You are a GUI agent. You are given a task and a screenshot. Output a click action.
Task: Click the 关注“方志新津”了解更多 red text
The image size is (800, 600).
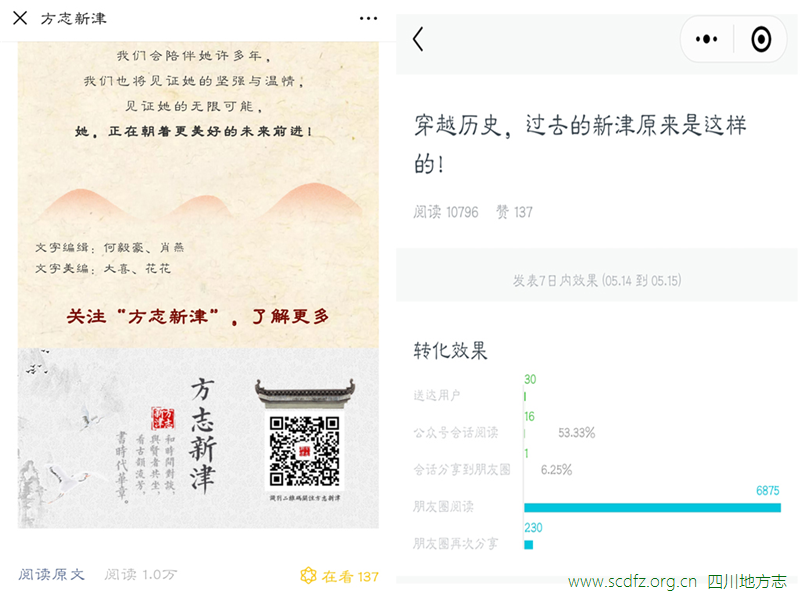198,316
